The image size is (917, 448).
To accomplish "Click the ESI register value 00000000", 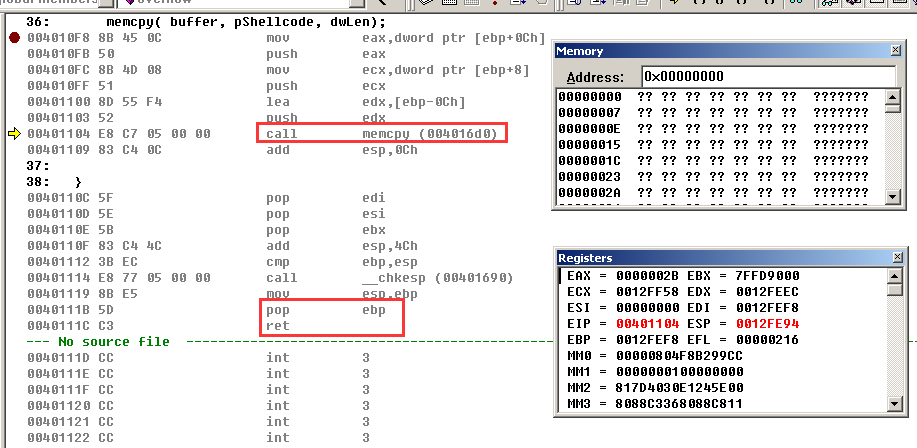I will tap(647, 308).
